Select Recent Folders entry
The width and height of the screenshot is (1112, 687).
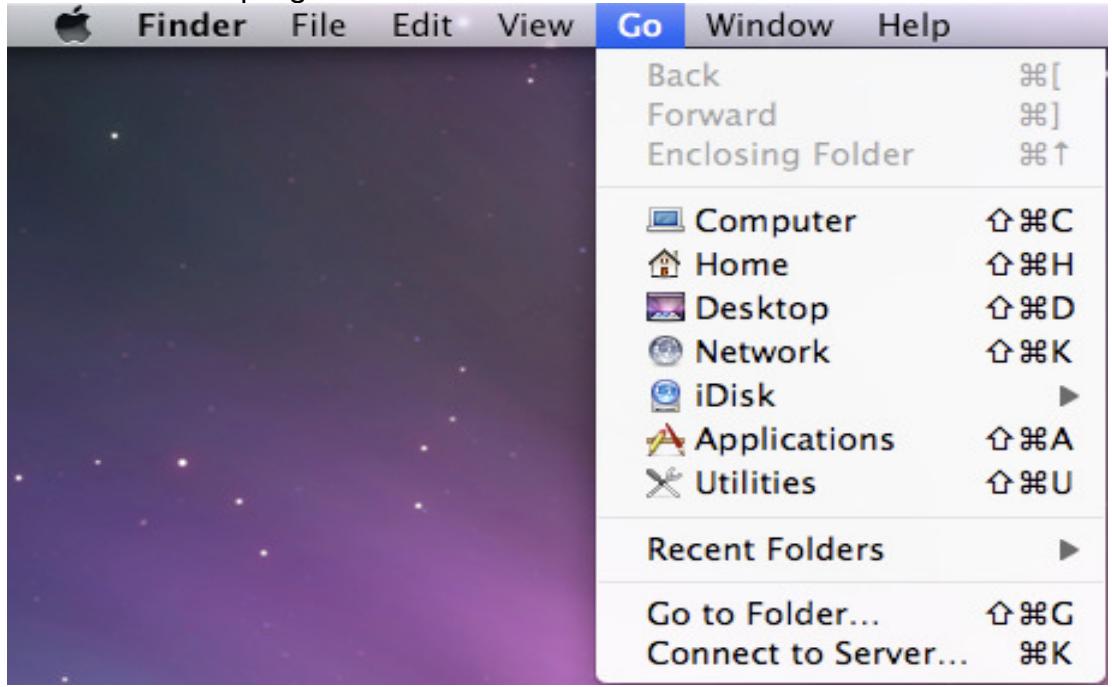[851, 549]
